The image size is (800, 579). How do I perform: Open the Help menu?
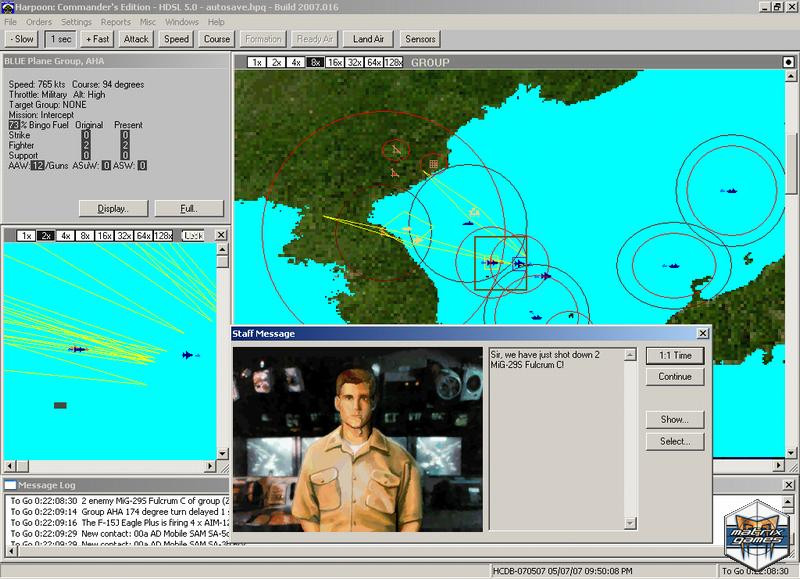pyautogui.click(x=216, y=22)
